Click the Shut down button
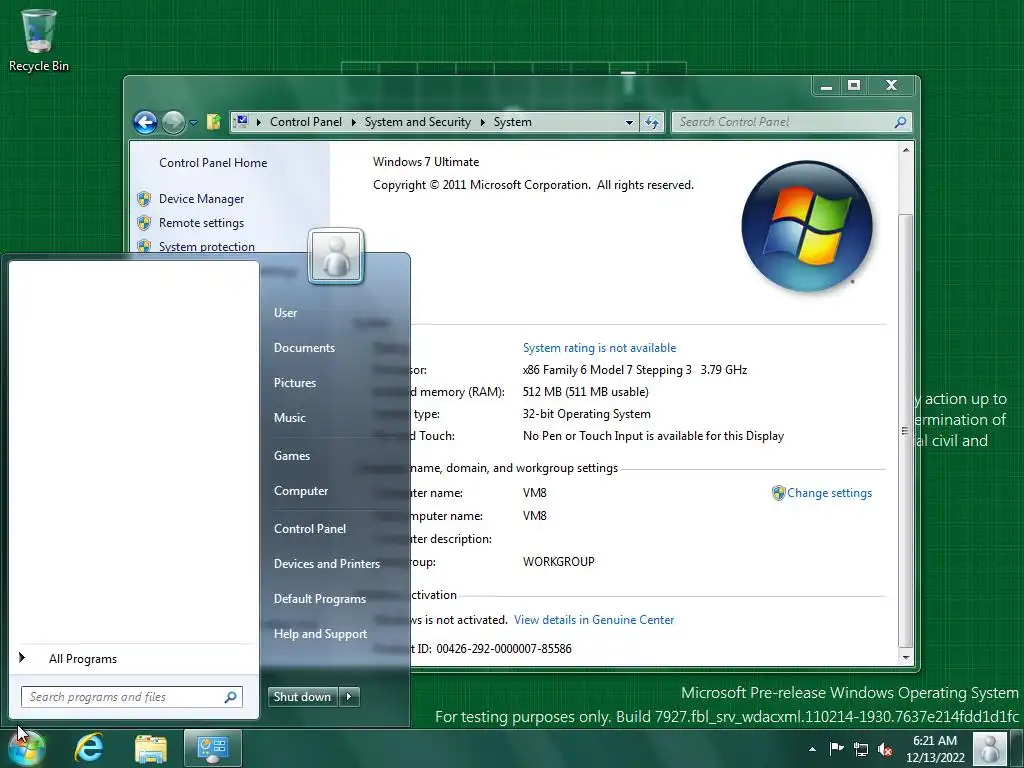1024x768 pixels. tap(303, 697)
